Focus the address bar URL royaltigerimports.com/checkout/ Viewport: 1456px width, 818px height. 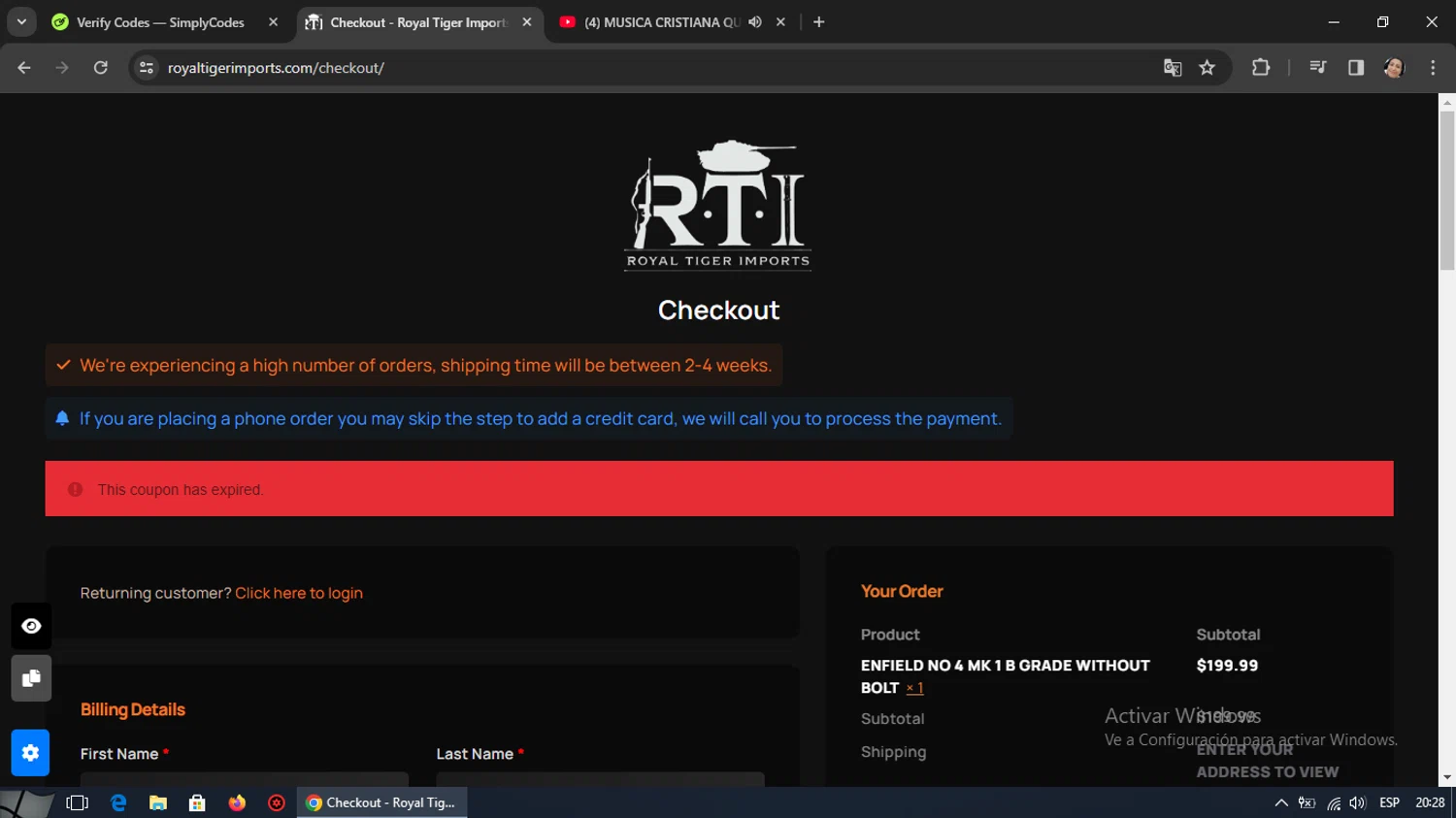click(x=276, y=68)
